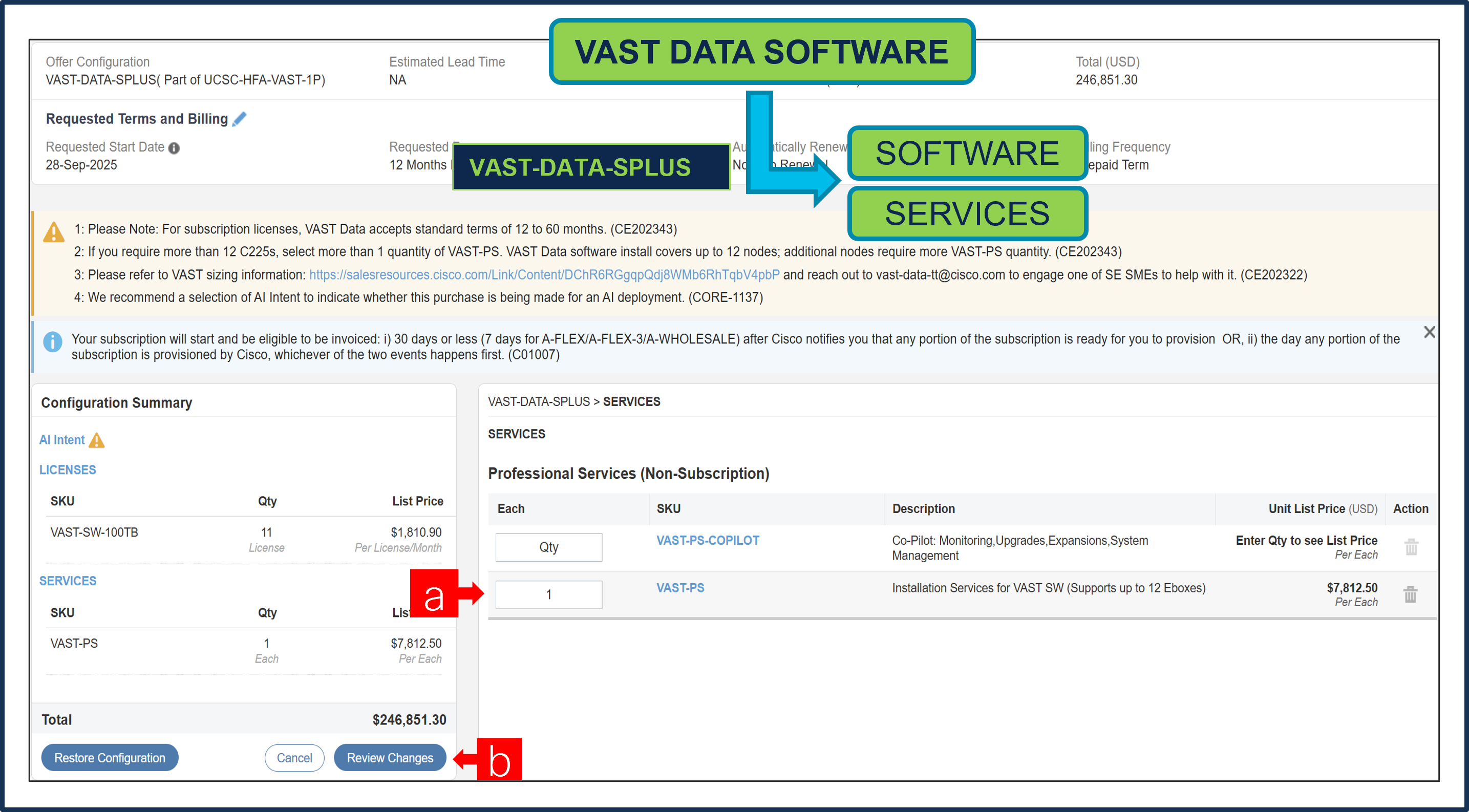Cancel the current configuration changes
This screenshot has height=812, width=1469.
(294, 757)
